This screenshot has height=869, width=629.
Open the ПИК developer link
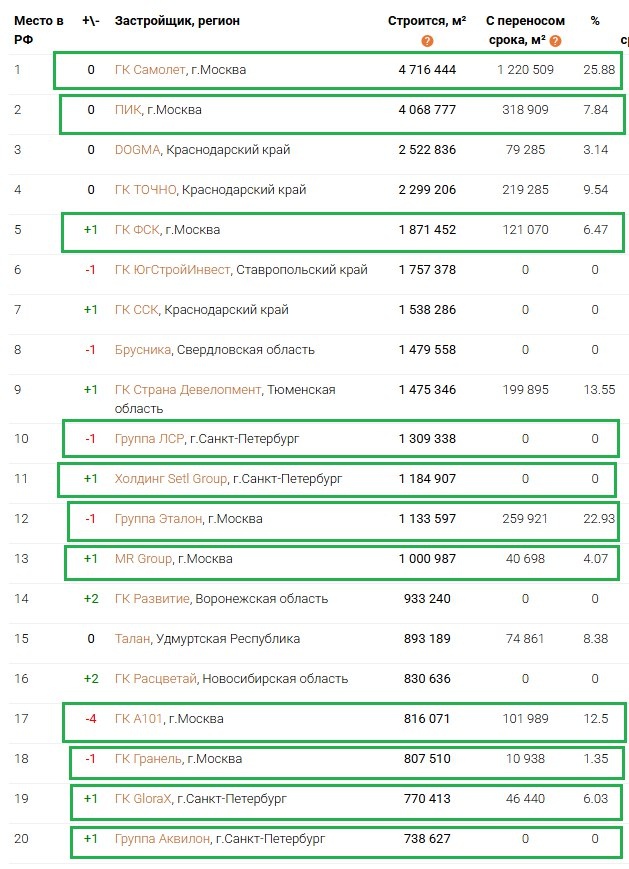pyautogui.click(x=128, y=110)
